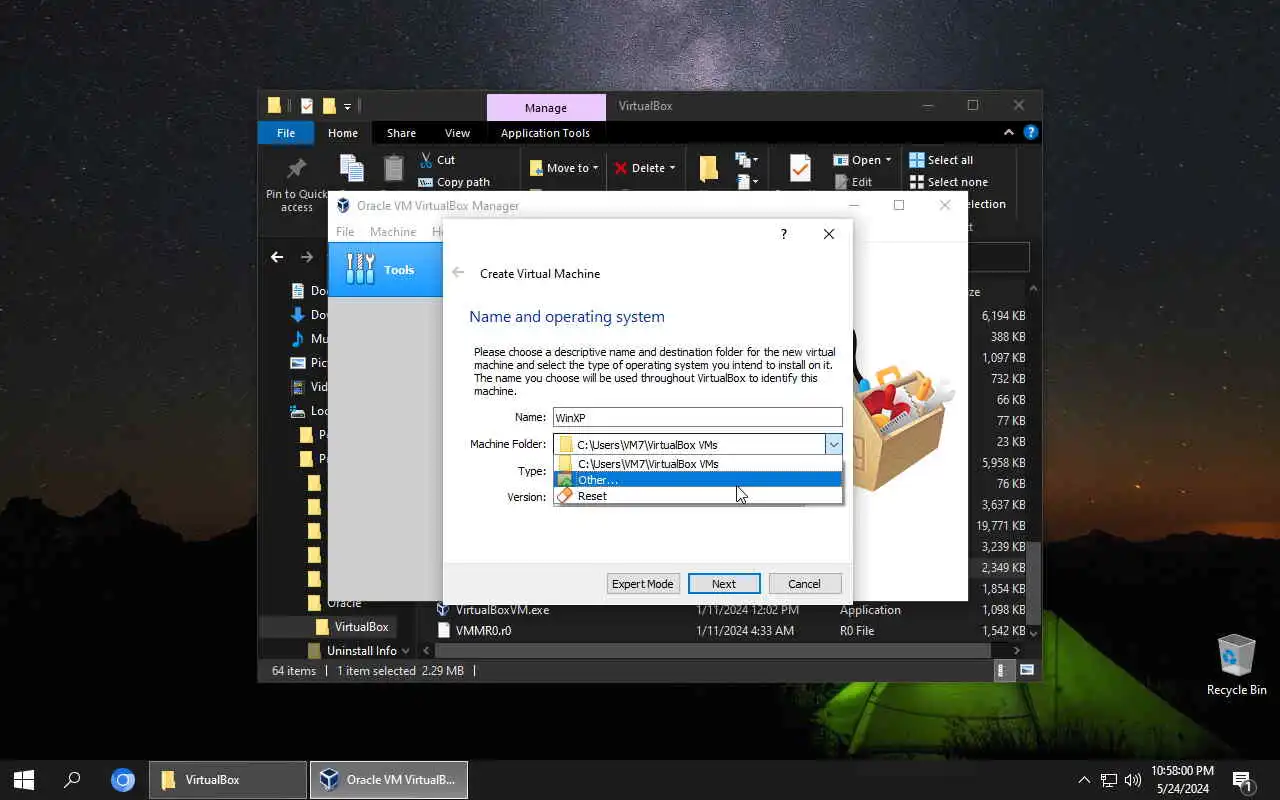1280x800 pixels.
Task: Open Machine menu in VirtualBox Manager
Action: tap(393, 231)
